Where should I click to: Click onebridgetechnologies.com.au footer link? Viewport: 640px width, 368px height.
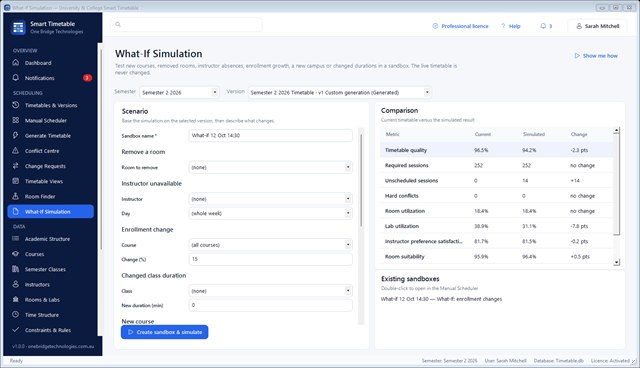[x=61, y=346]
